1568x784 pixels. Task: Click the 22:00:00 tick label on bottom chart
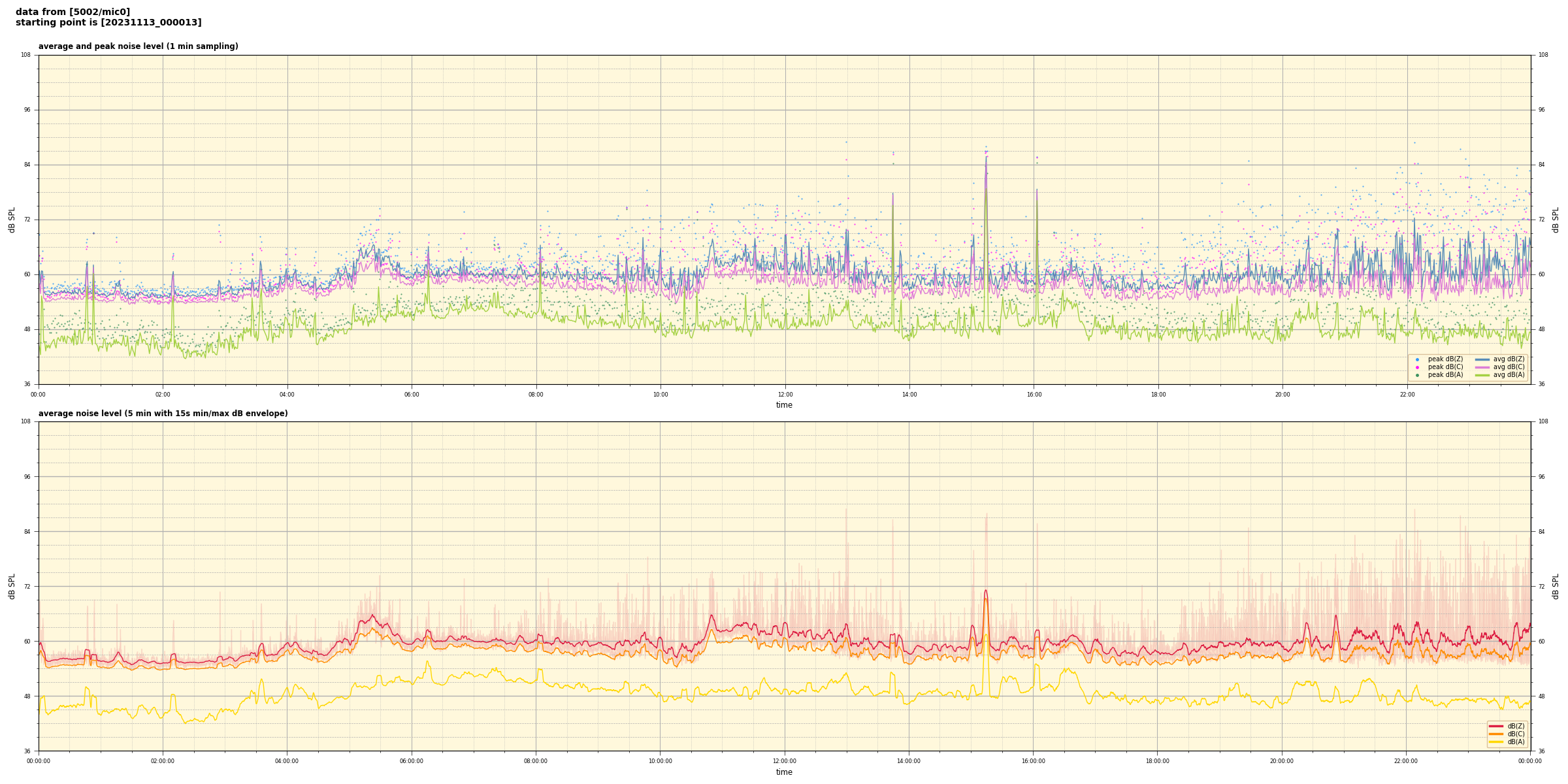click(1406, 761)
